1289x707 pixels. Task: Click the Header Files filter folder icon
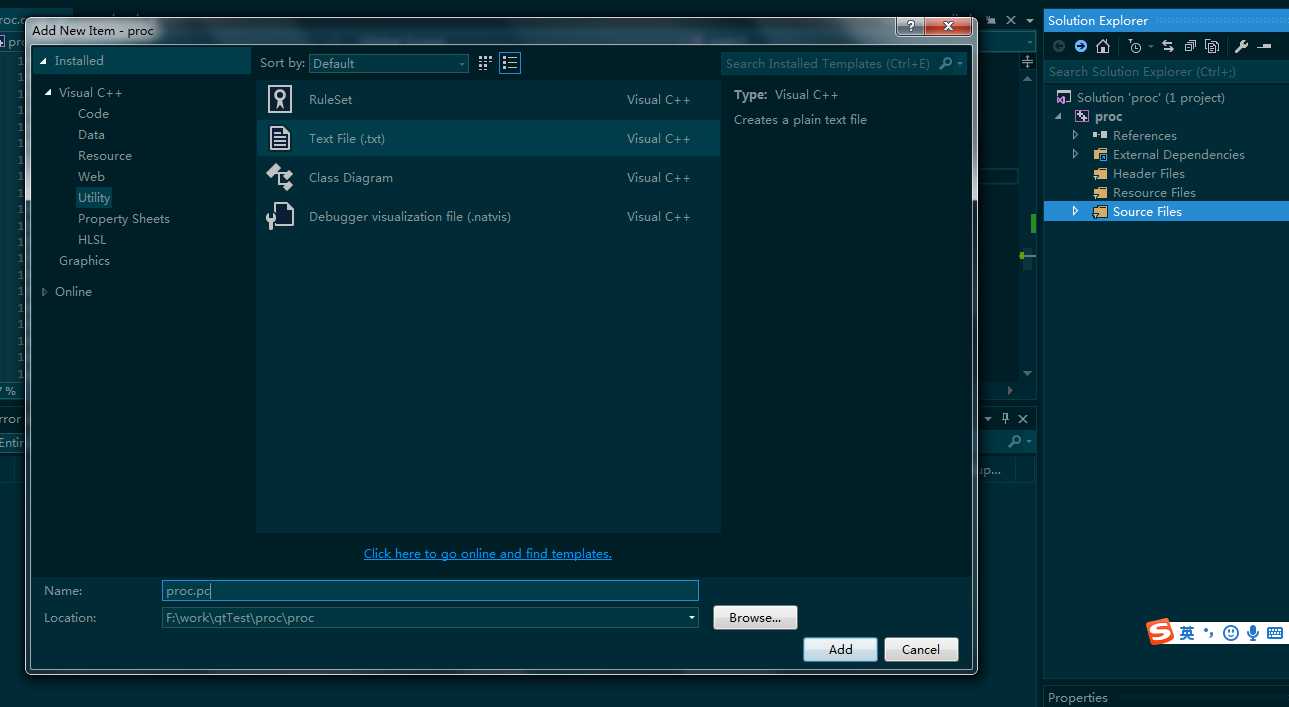1100,173
